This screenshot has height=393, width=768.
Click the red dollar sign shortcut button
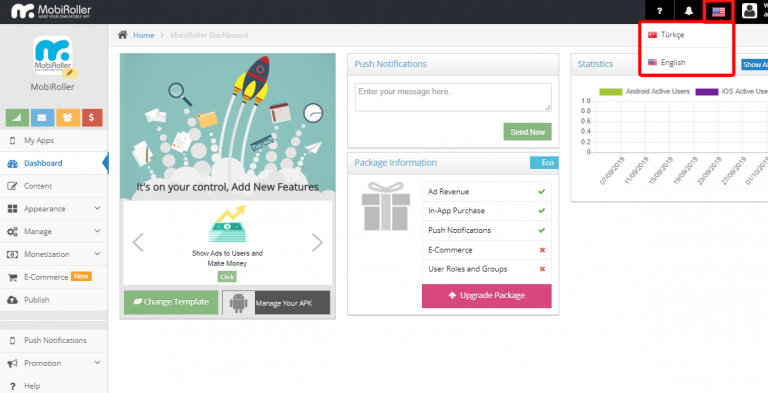point(92,118)
